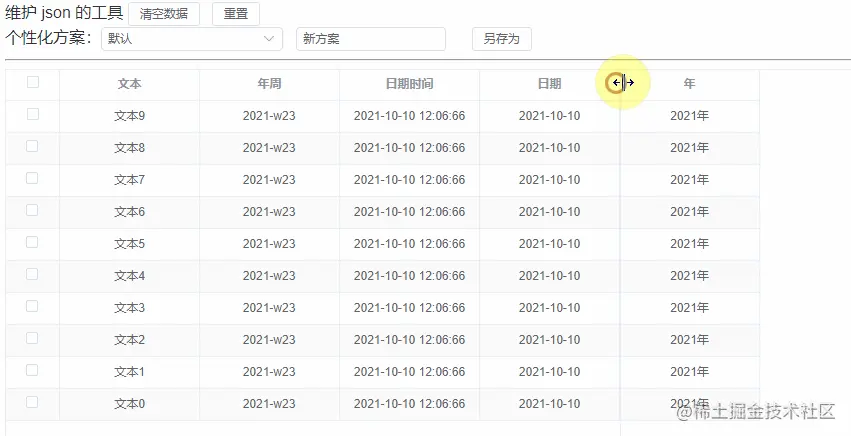Check the checkbox for row 文本4

33,274
